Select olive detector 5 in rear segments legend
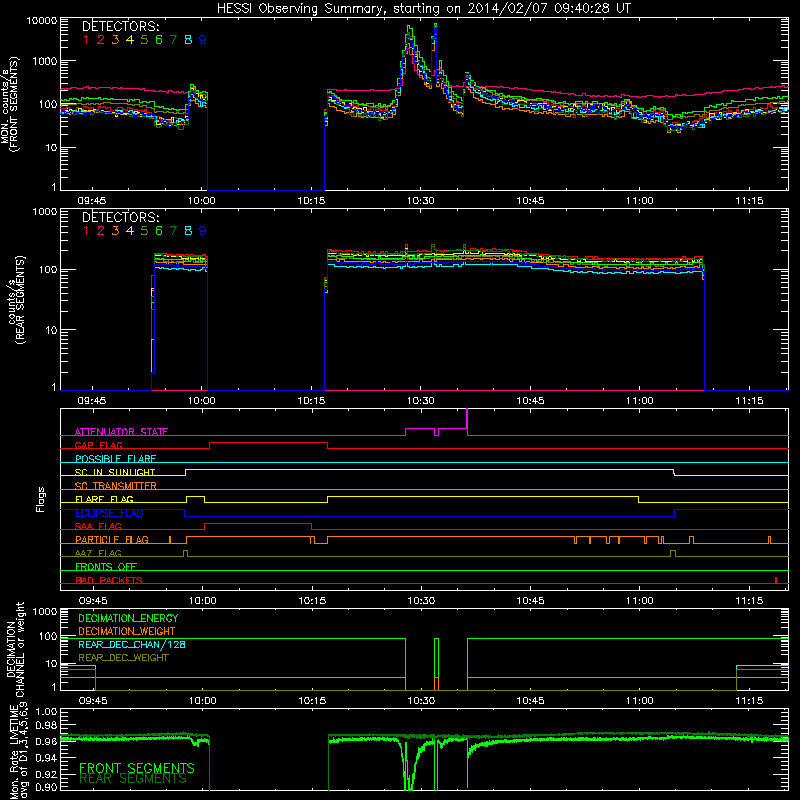This screenshot has height=800, width=800. (144, 231)
